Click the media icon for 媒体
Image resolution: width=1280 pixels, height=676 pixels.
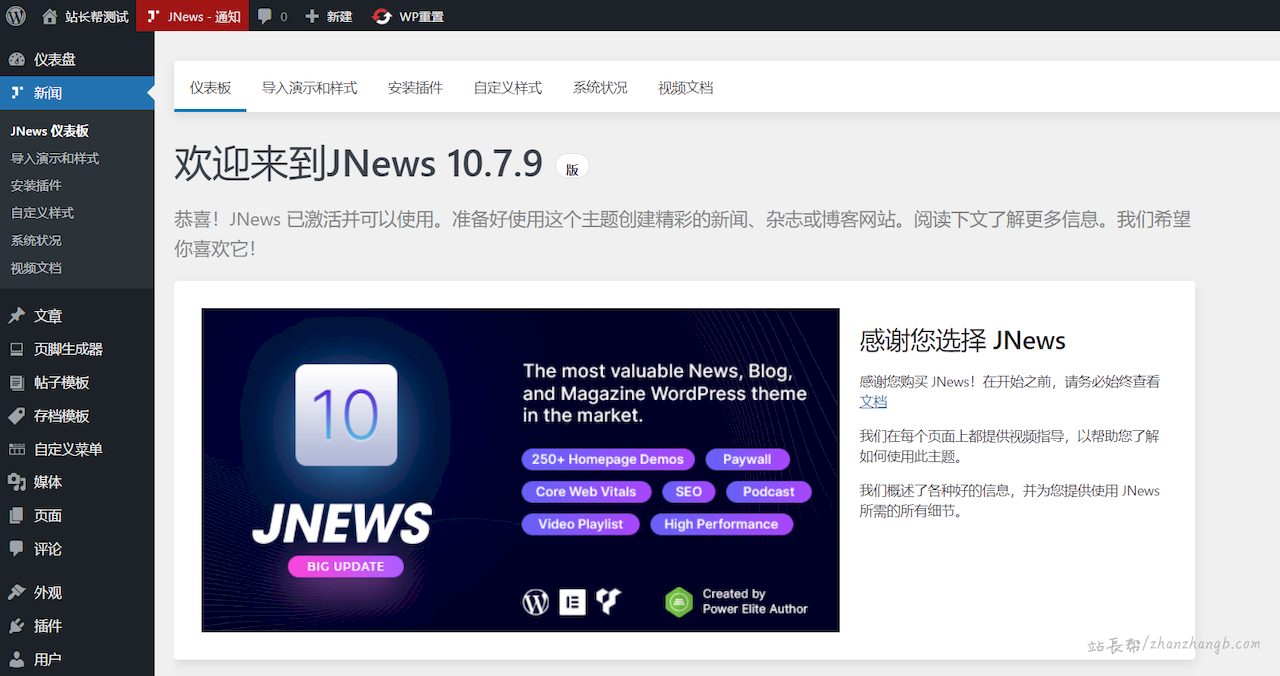point(17,482)
